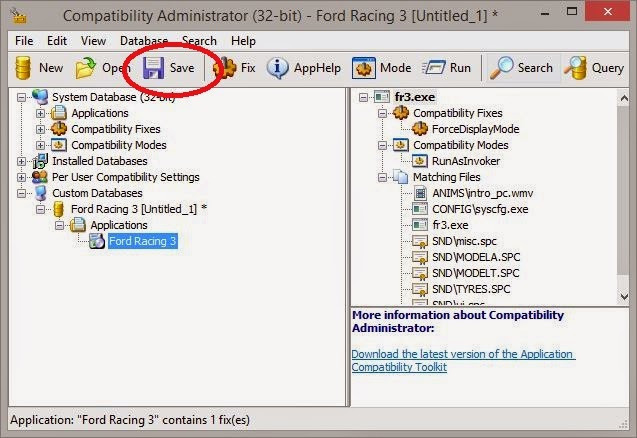Click the ForceDisplayMode gear icon
The image size is (637, 438).
[x=420, y=129]
